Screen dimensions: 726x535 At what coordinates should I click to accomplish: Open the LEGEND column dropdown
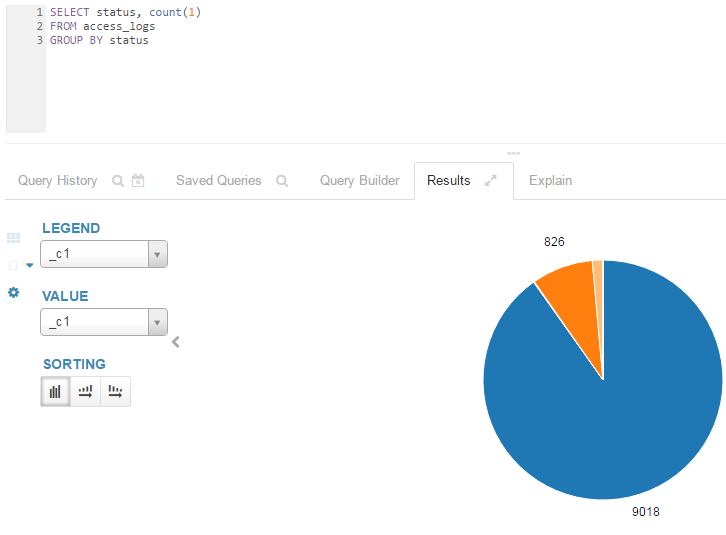(104, 254)
